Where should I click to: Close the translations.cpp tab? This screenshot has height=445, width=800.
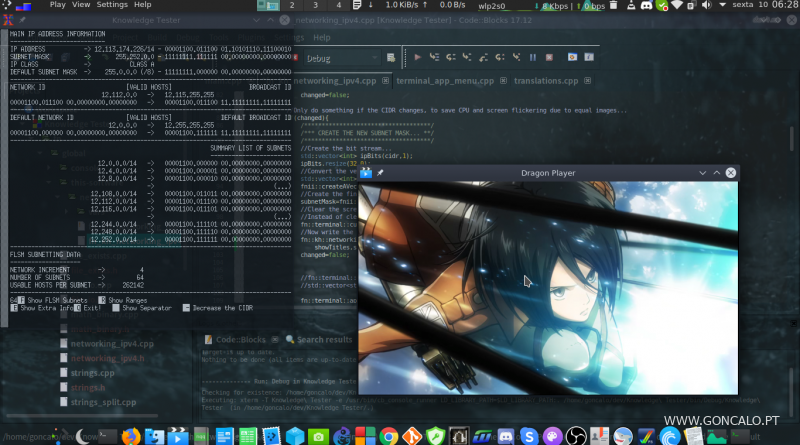click(x=587, y=81)
